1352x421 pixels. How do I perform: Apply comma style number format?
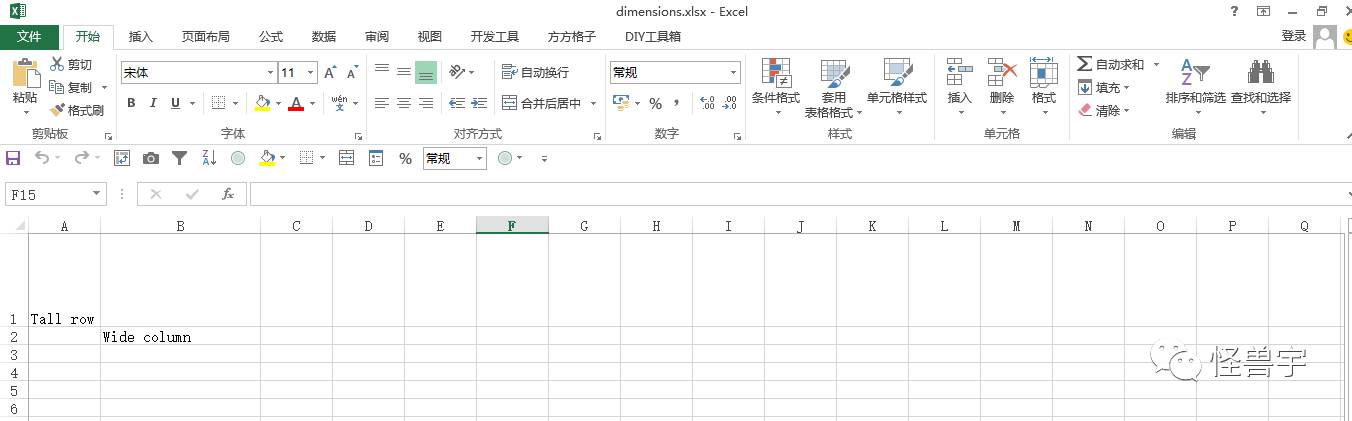click(677, 103)
